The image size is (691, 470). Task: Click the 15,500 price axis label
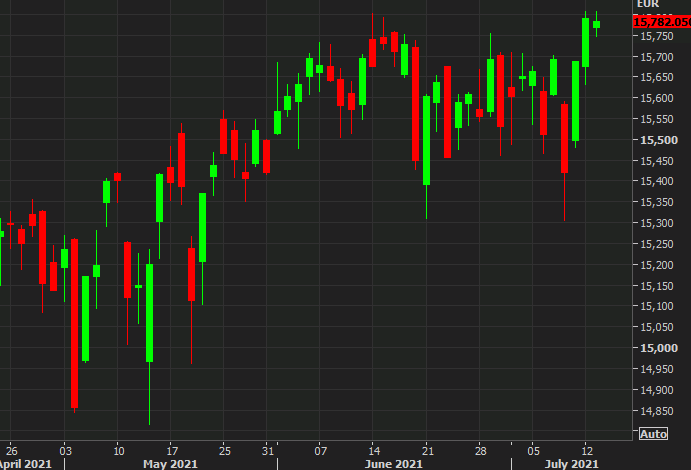click(659, 140)
